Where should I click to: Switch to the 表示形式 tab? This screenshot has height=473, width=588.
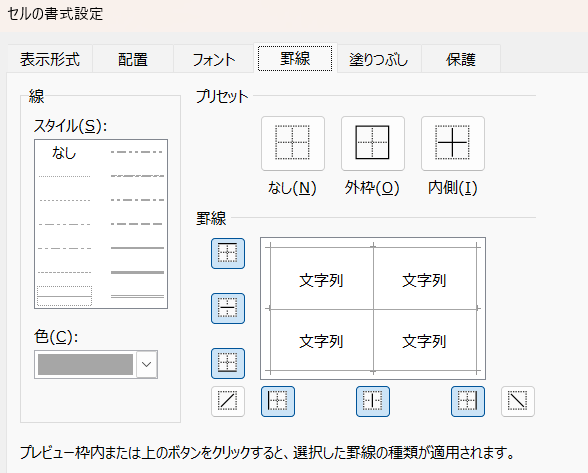(50, 59)
